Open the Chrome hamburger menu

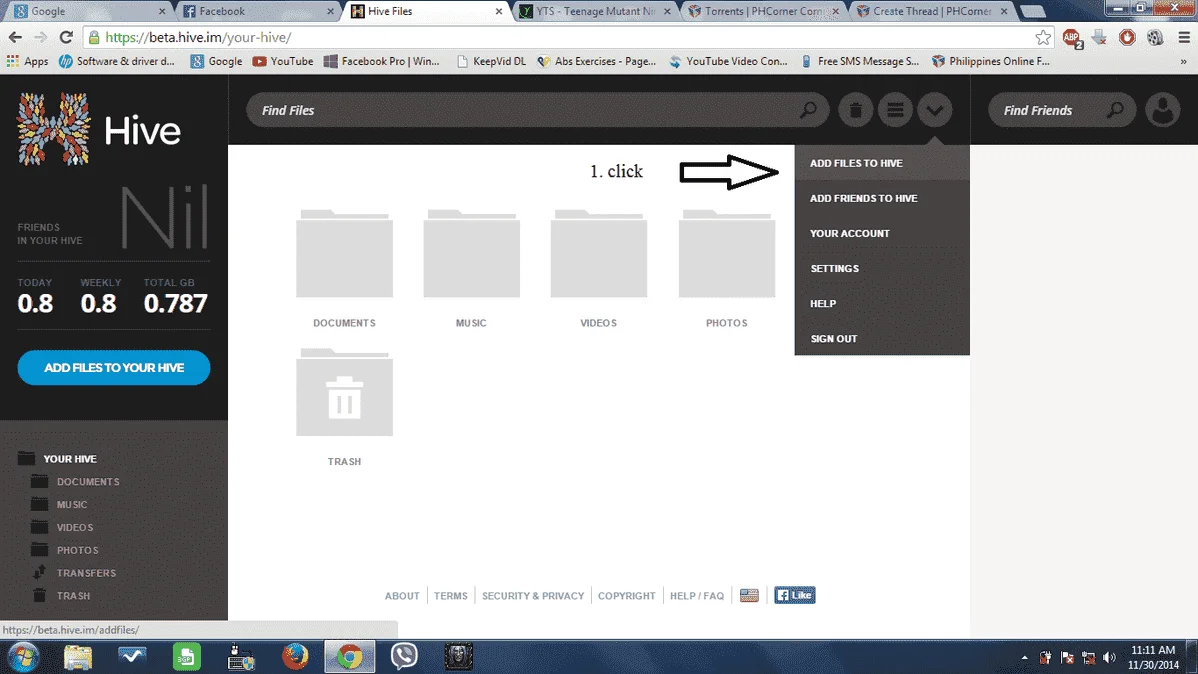pyautogui.click(x=1183, y=37)
